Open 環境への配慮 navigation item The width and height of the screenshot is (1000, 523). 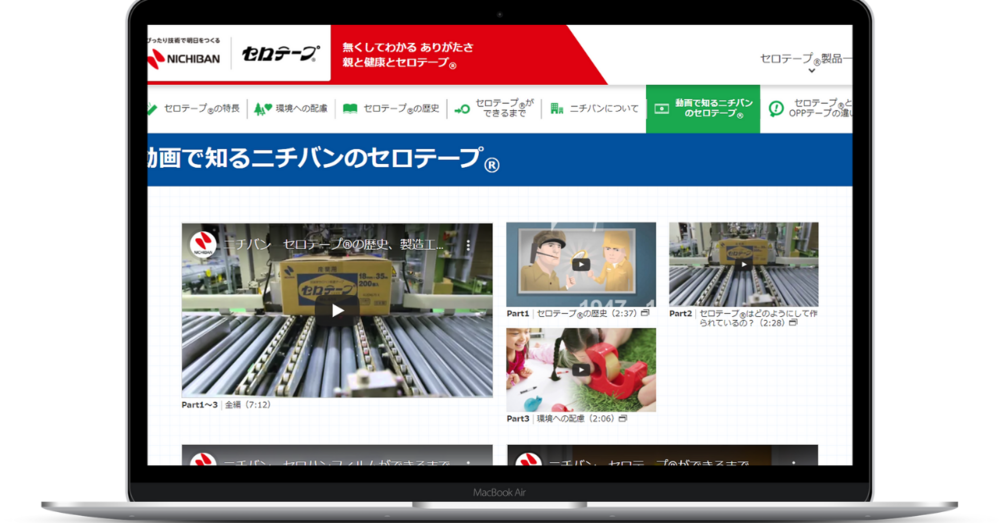click(x=291, y=109)
